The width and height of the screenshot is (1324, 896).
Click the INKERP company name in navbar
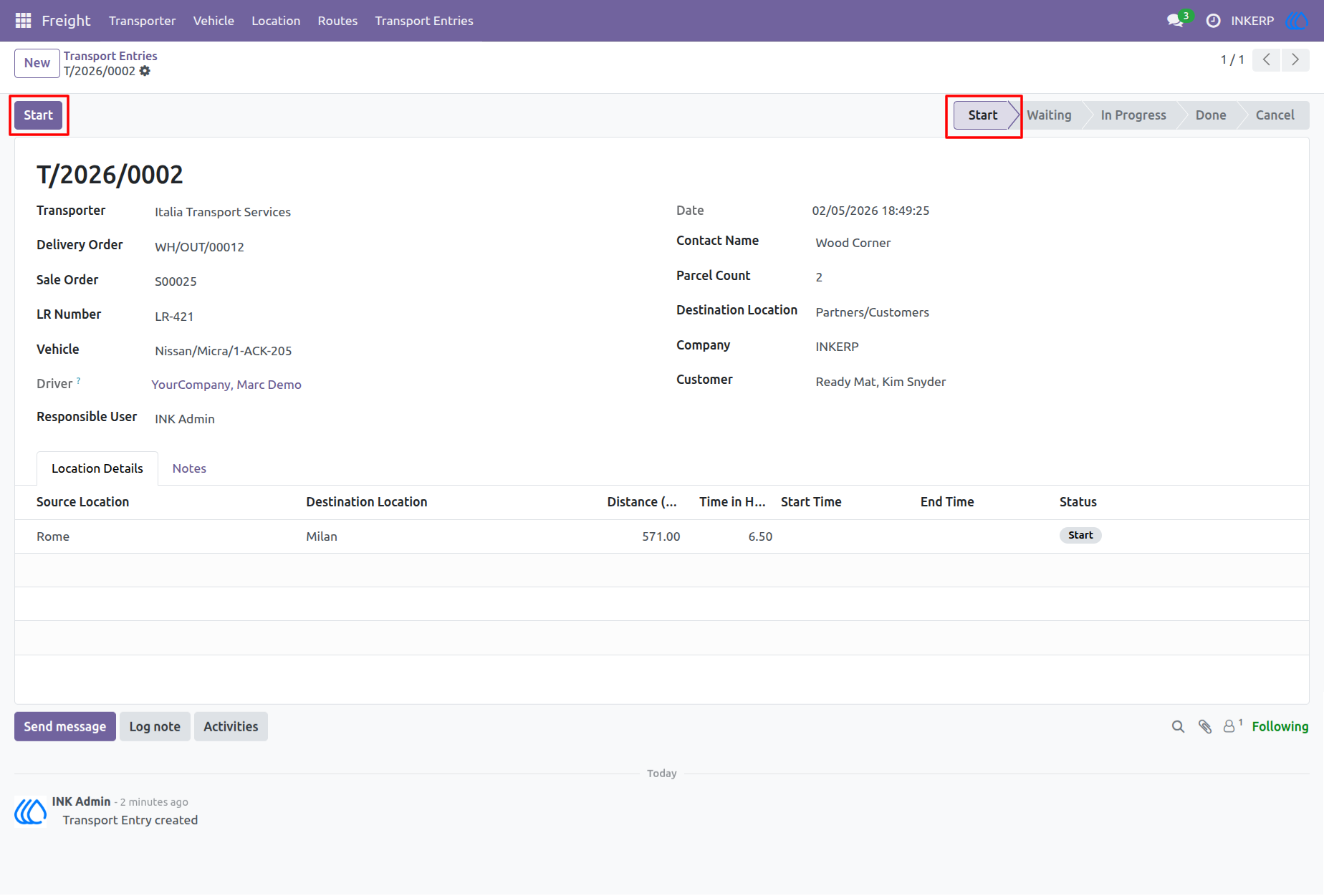[x=1252, y=21]
